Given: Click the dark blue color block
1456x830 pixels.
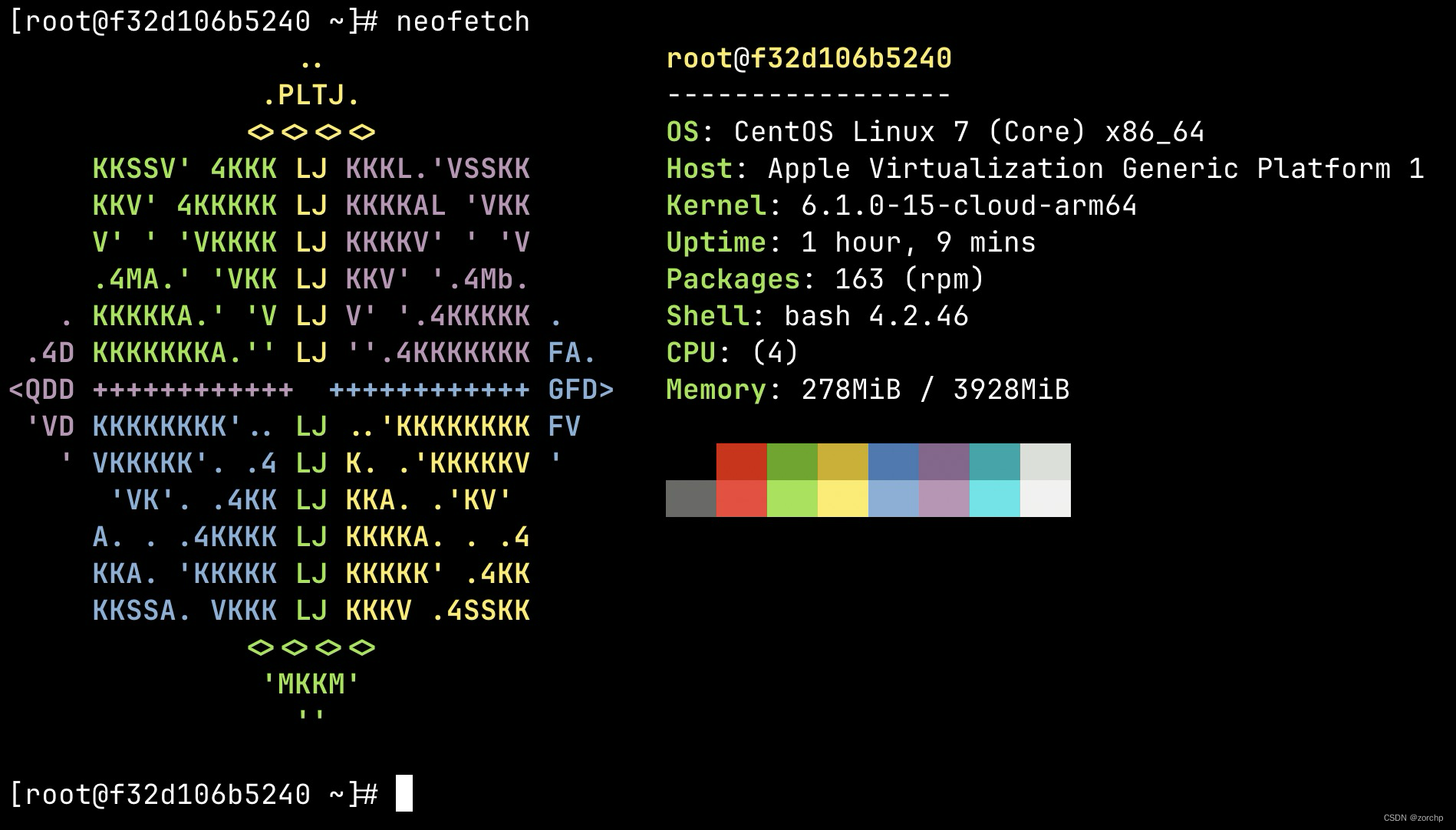Looking at the screenshot, I should pos(894,462).
